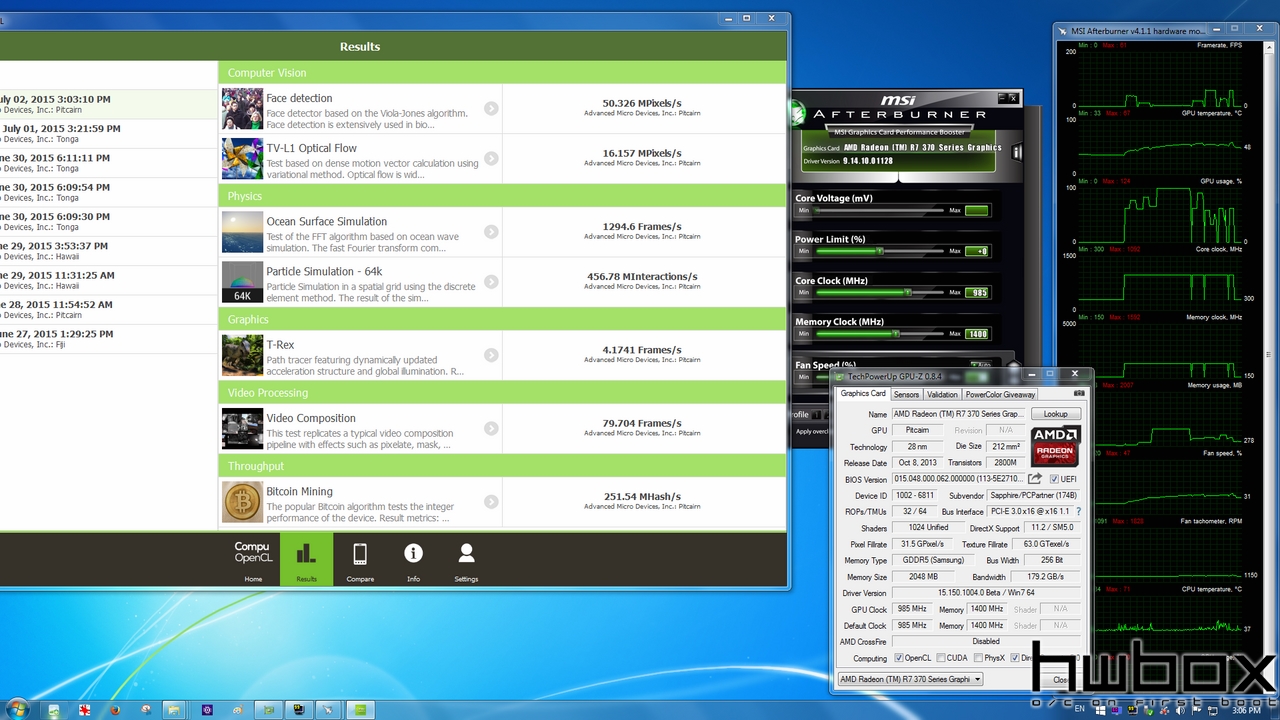Switch to the Sensors tab in GPU-Z
The height and width of the screenshot is (720, 1280).
click(x=906, y=394)
